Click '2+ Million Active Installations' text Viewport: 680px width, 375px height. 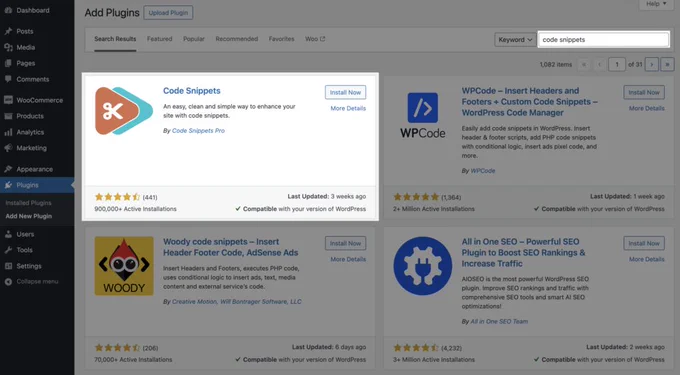[x=434, y=209]
